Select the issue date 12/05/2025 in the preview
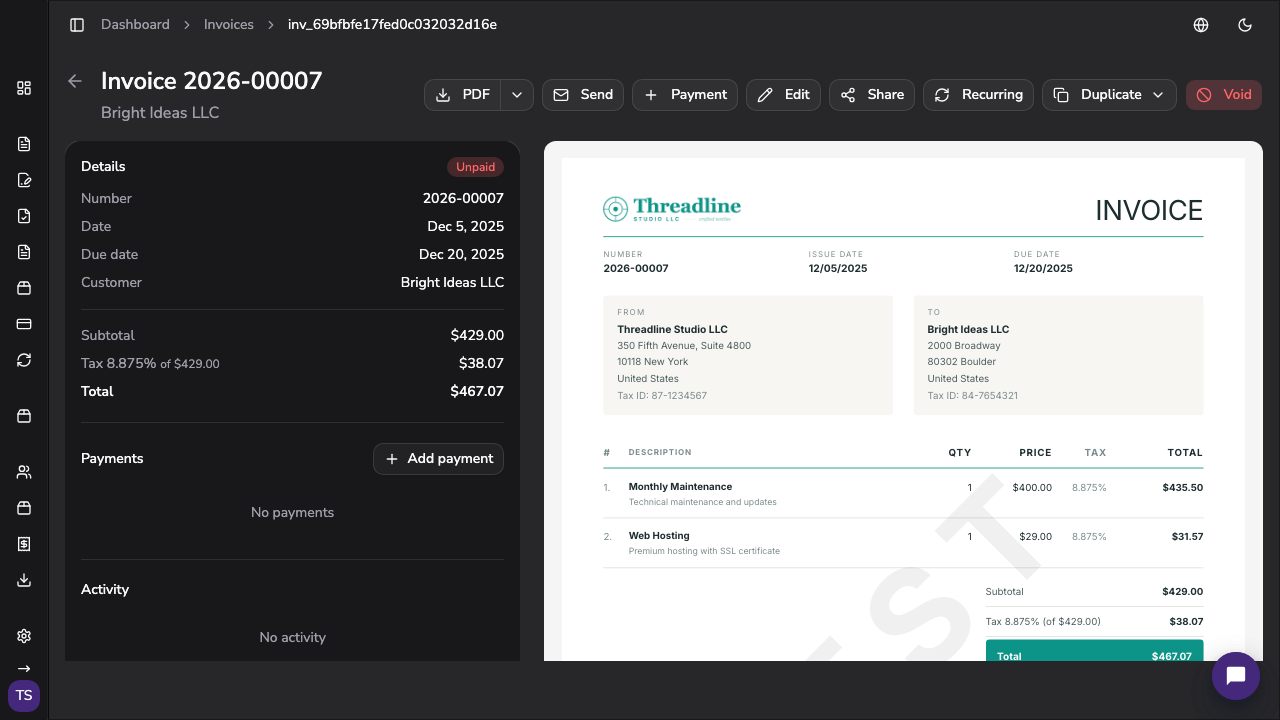The height and width of the screenshot is (720, 1280). 838,269
